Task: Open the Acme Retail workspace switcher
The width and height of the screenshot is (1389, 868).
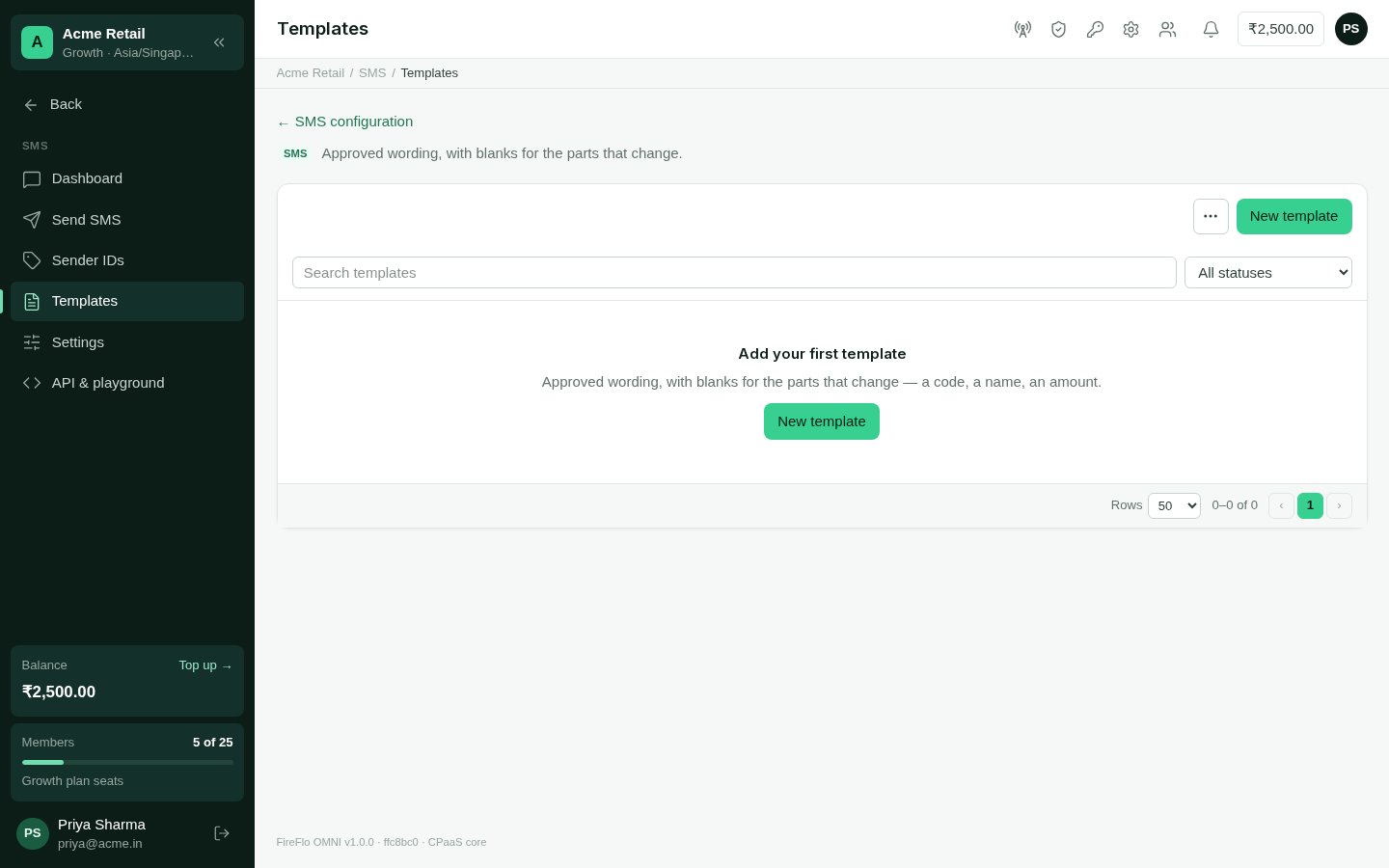Action: (x=127, y=42)
